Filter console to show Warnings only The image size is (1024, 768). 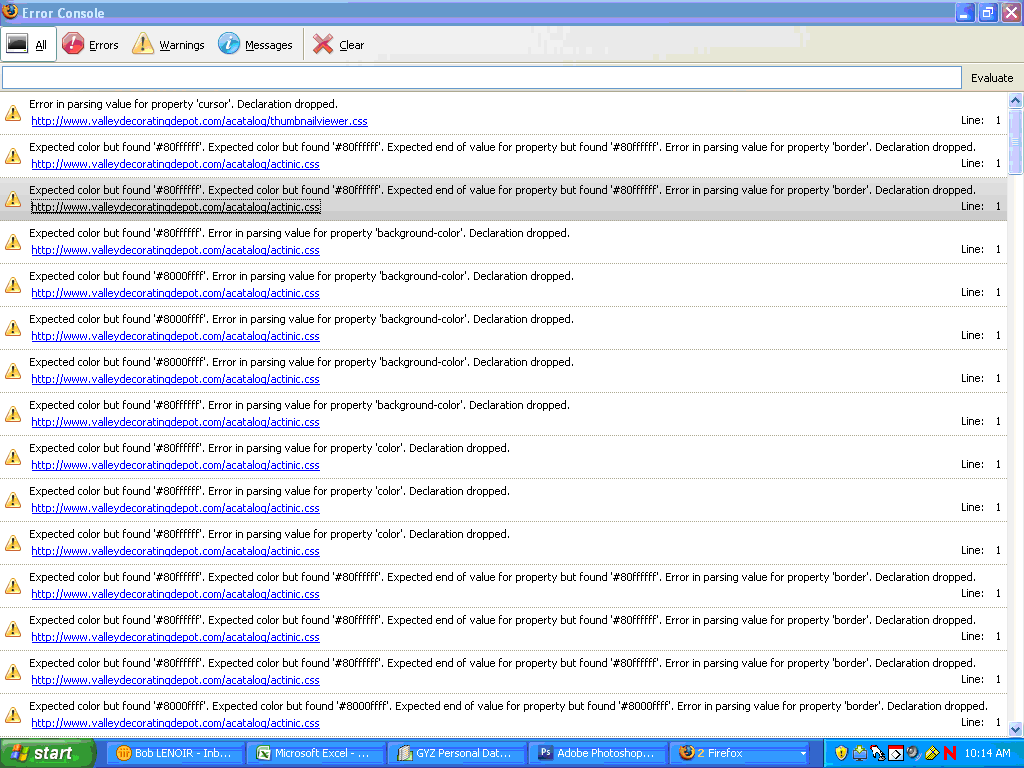169,44
